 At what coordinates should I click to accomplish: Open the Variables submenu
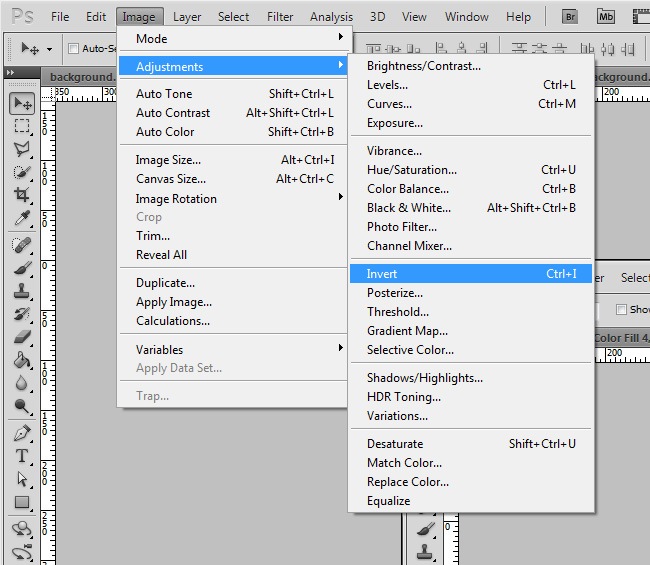[x=232, y=350]
